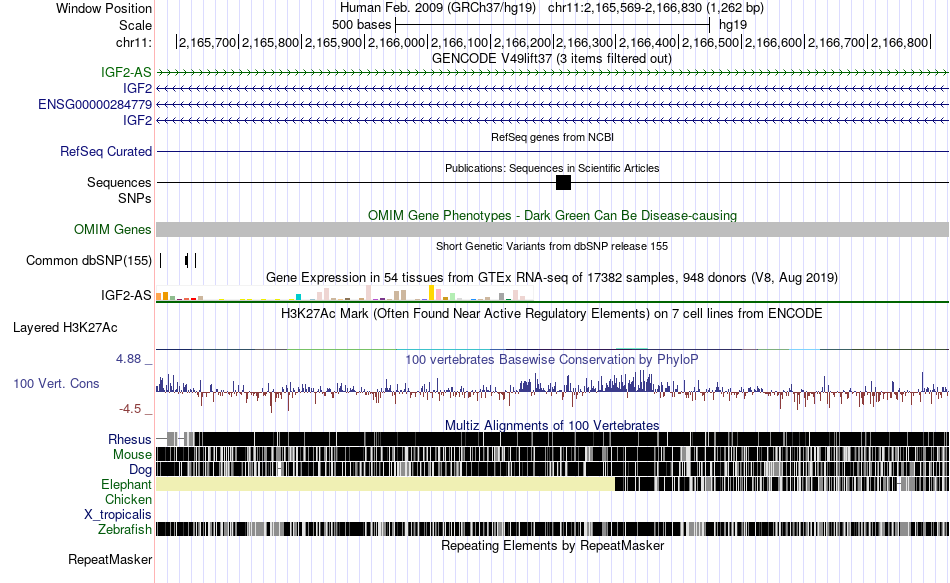This screenshot has width=950, height=583.
Task: Click the H3K27Ac Mark ENCODE track title
Action: 552,313
